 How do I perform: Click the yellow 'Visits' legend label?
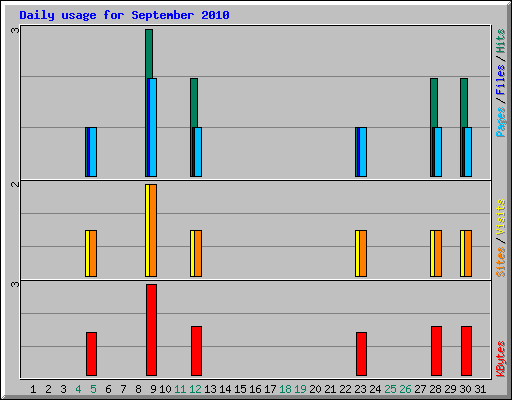point(501,218)
